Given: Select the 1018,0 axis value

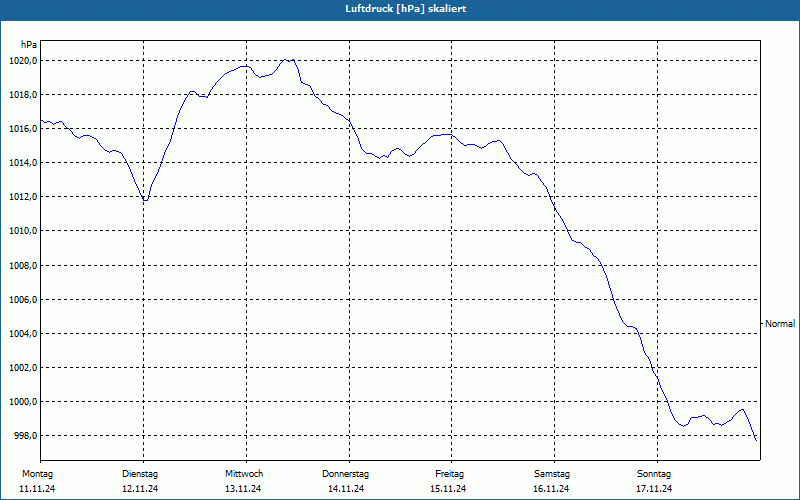Looking at the screenshot, I should 23,95.
